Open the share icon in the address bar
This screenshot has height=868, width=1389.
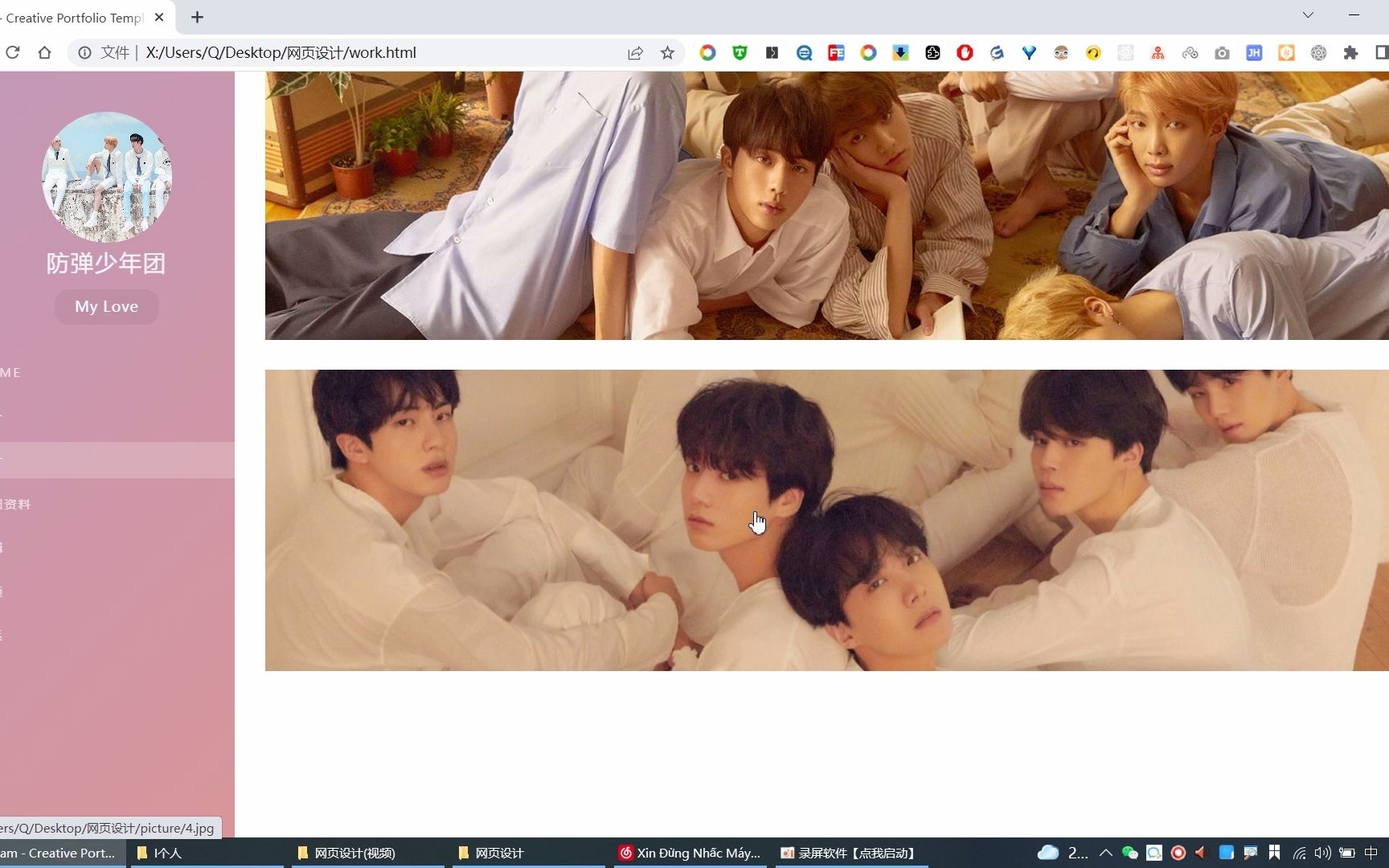pos(636,52)
